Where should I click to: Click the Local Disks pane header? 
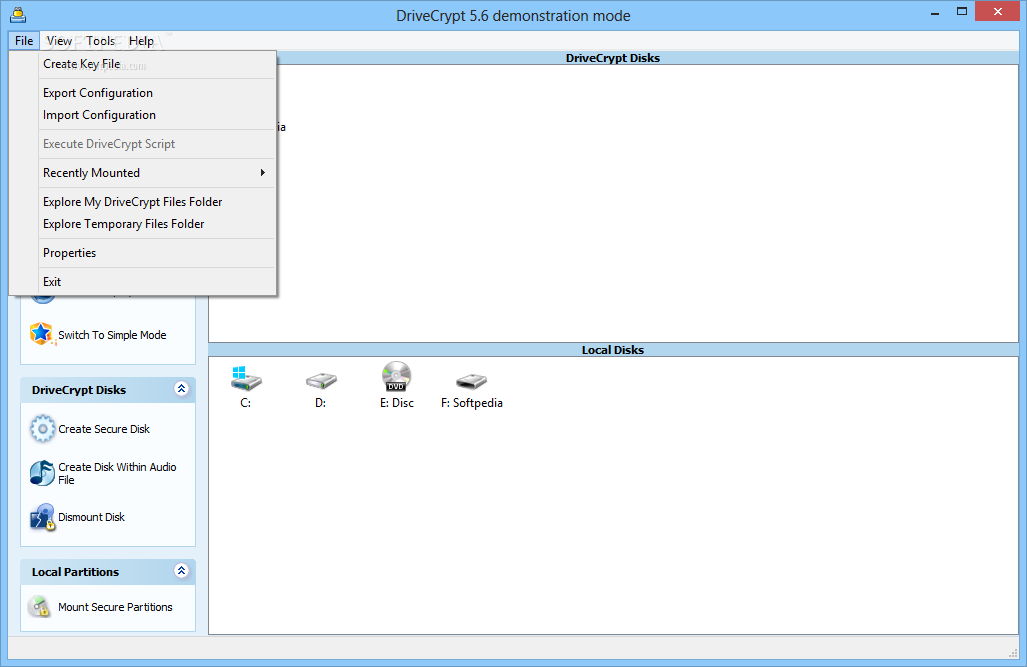click(x=613, y=350)
